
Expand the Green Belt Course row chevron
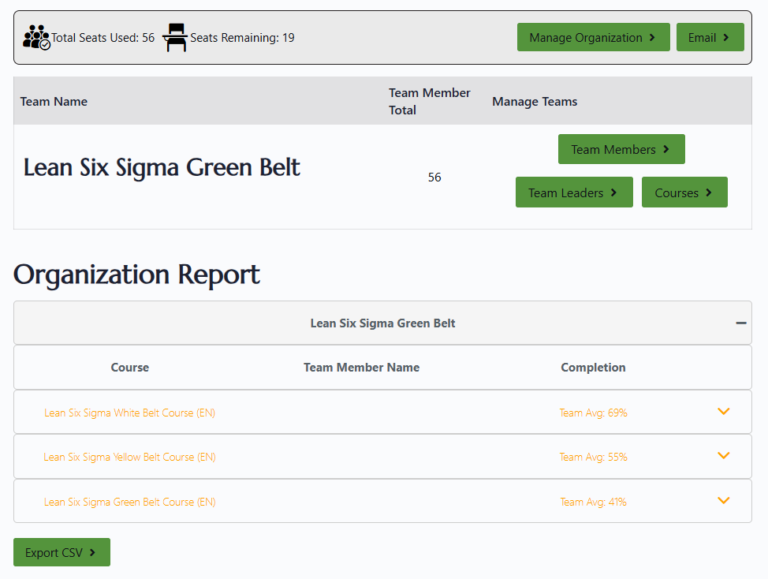coord(724,501)
